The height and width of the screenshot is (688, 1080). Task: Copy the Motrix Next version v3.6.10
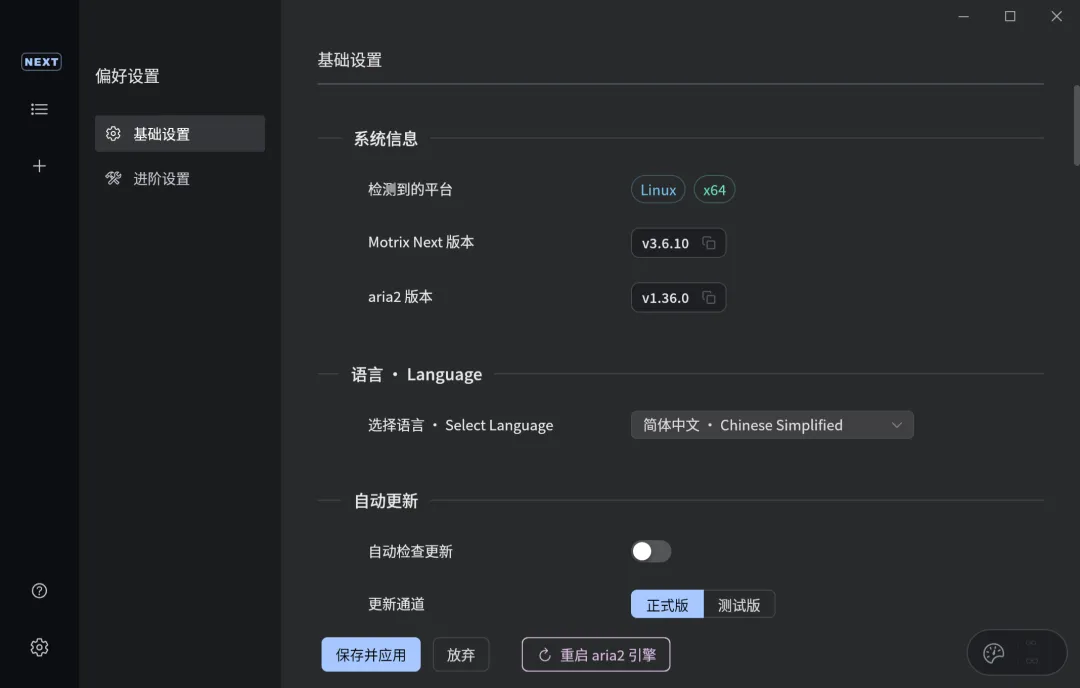point(709,243)
